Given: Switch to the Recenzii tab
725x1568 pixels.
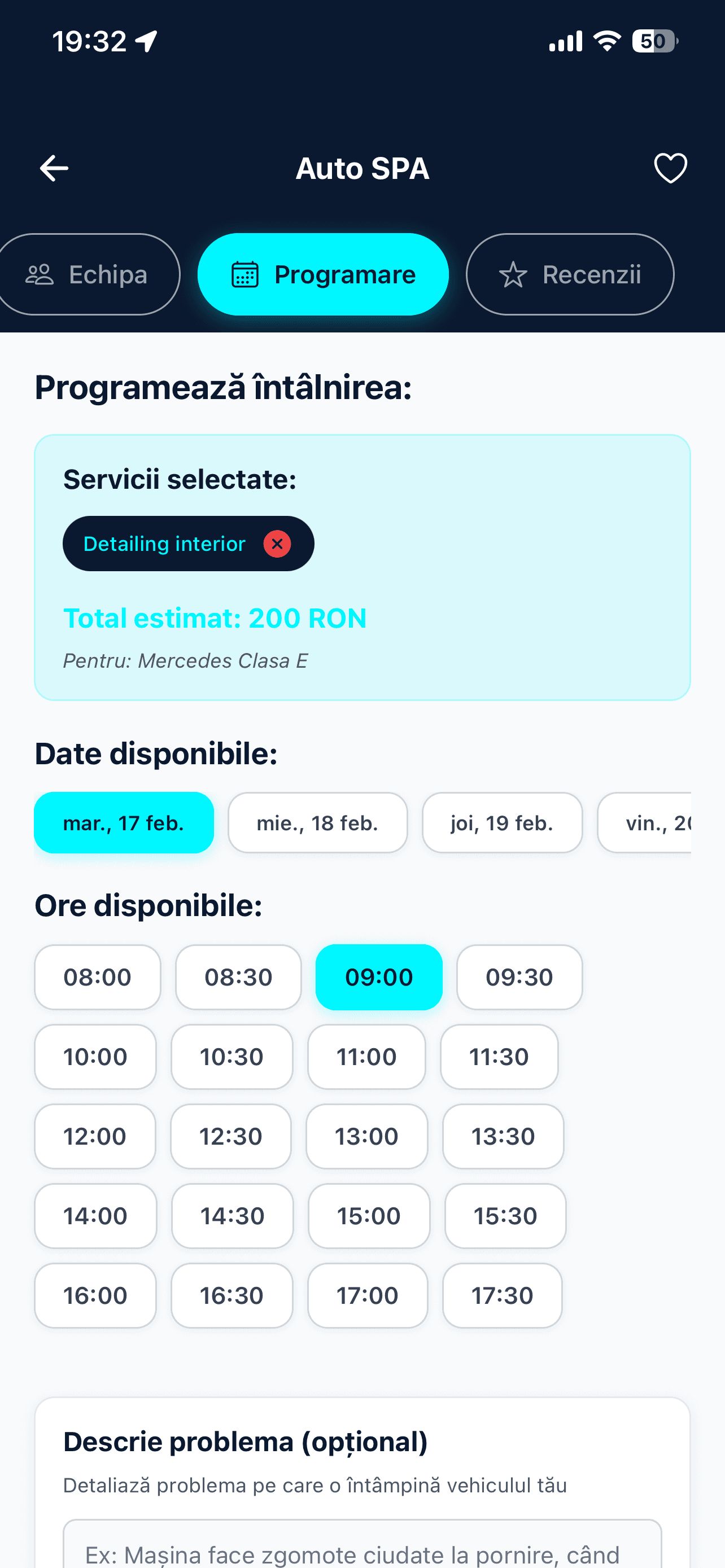Looking at the screenshot, I should click(x=570, y=274).
